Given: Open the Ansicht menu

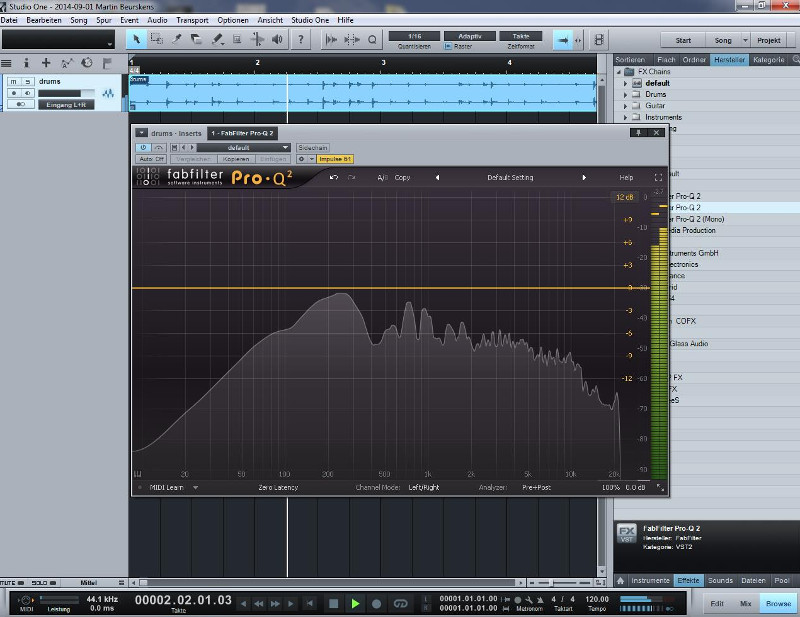Looking at the screenshot, I should 270,20.
